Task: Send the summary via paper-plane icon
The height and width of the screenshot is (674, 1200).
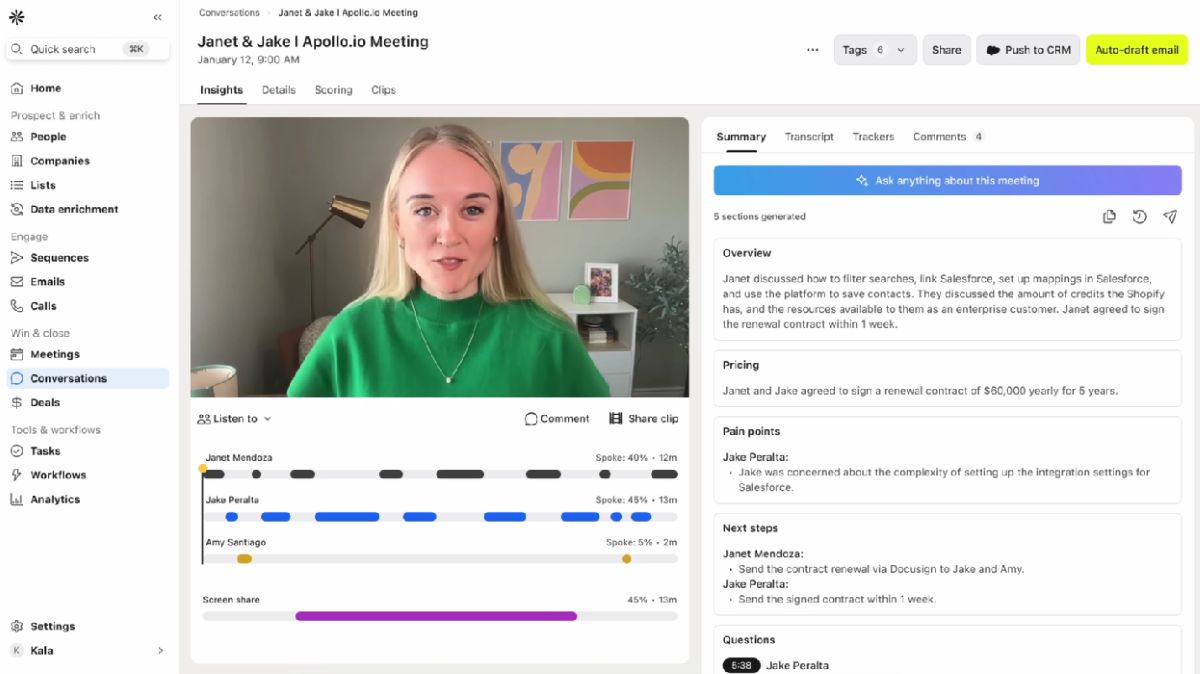Action: tap(1170, 217)
